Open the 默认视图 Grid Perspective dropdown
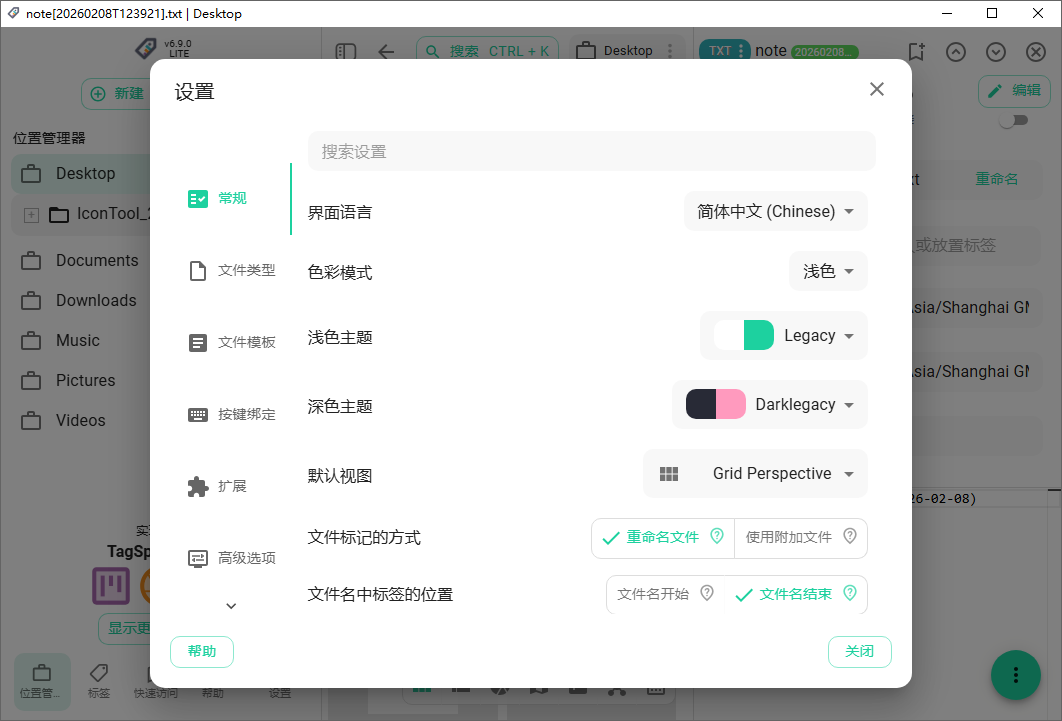1062x721 pixels. (755, 473)
